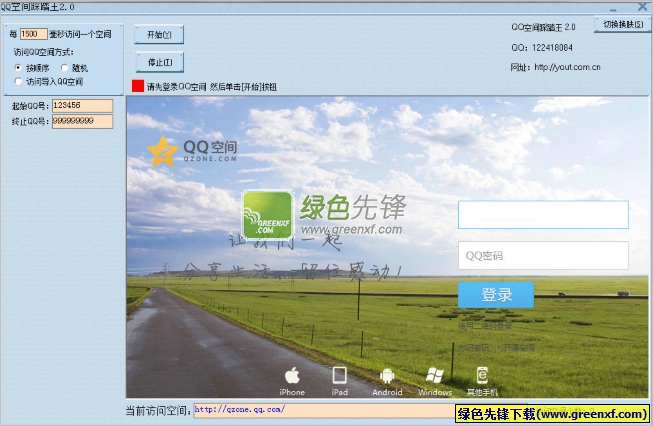Focus the QQ密码 password field
The image size is (653, 426).
pyautogui.click(x=543, y=255)
